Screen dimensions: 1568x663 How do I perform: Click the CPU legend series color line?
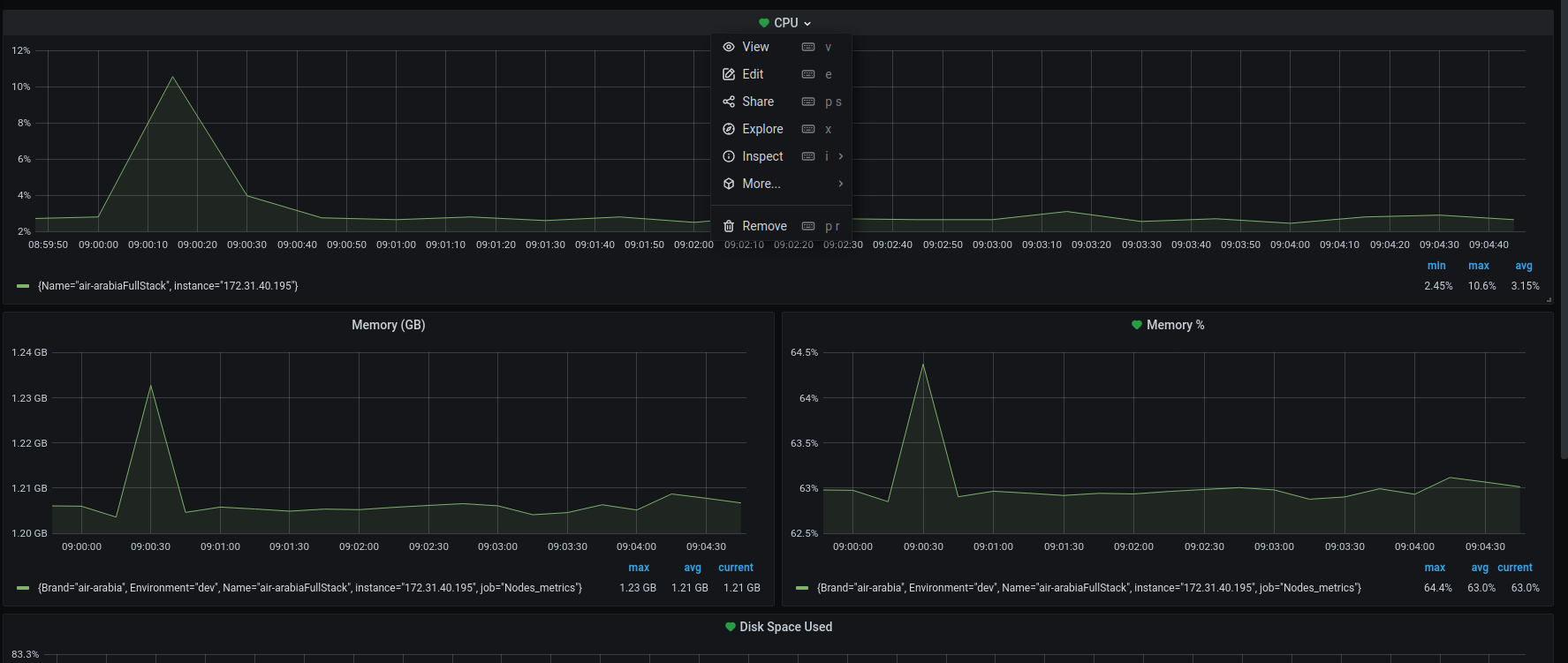23,286
